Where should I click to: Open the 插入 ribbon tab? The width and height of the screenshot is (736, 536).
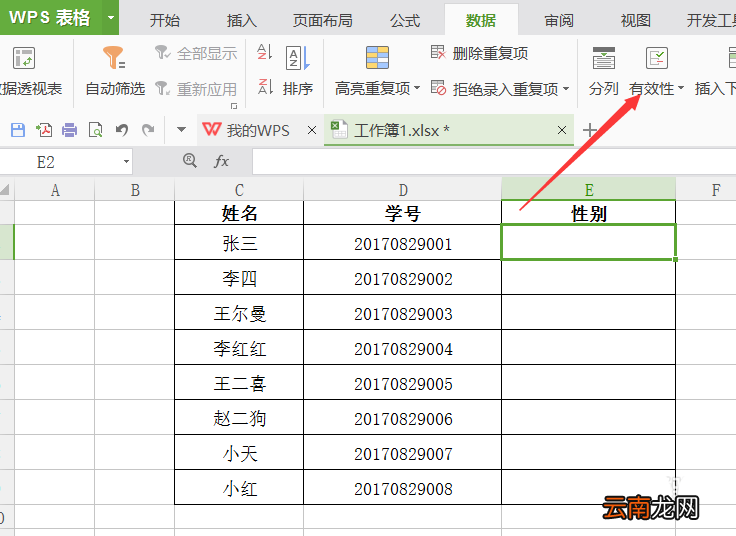click(242, 20)
